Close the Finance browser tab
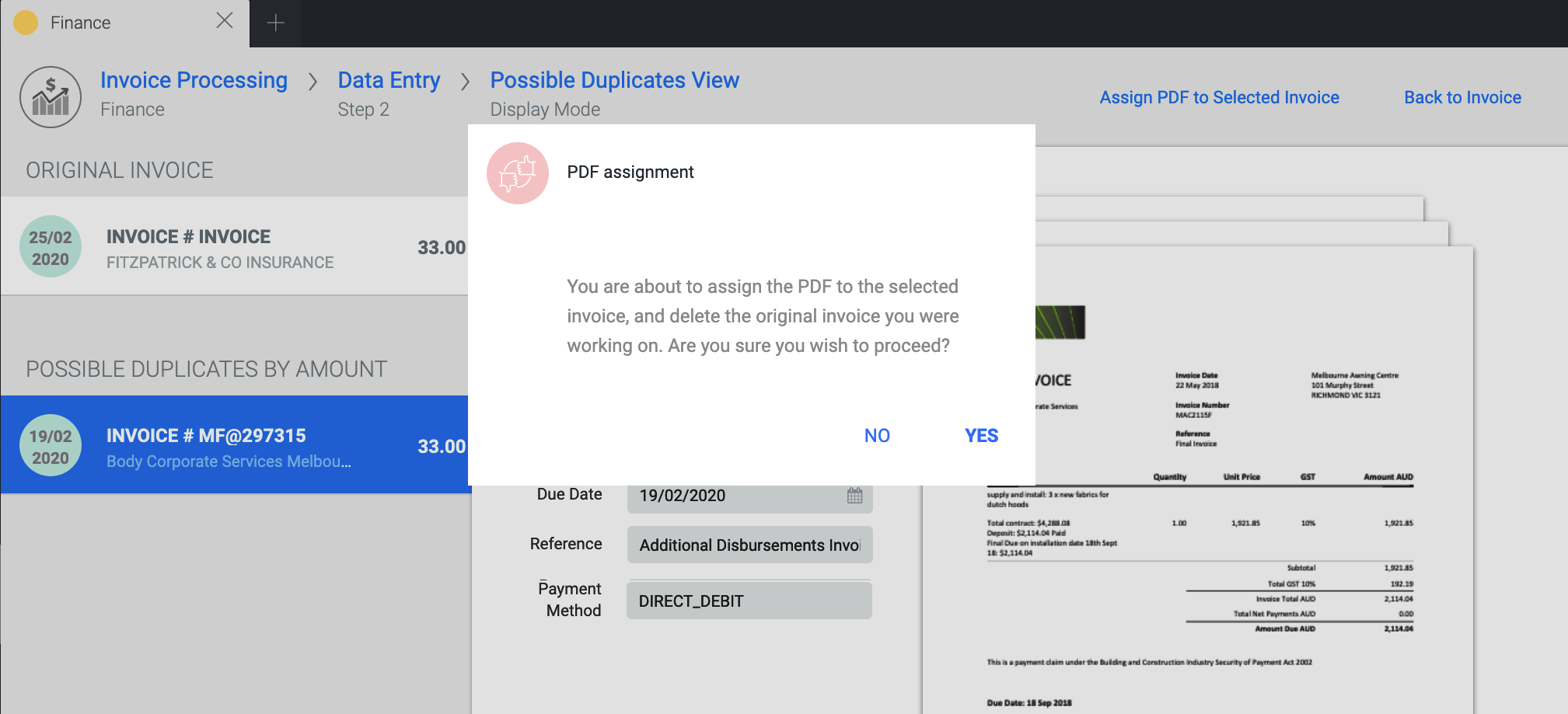This screenshot has height=714, width=1568. point(225,21)
